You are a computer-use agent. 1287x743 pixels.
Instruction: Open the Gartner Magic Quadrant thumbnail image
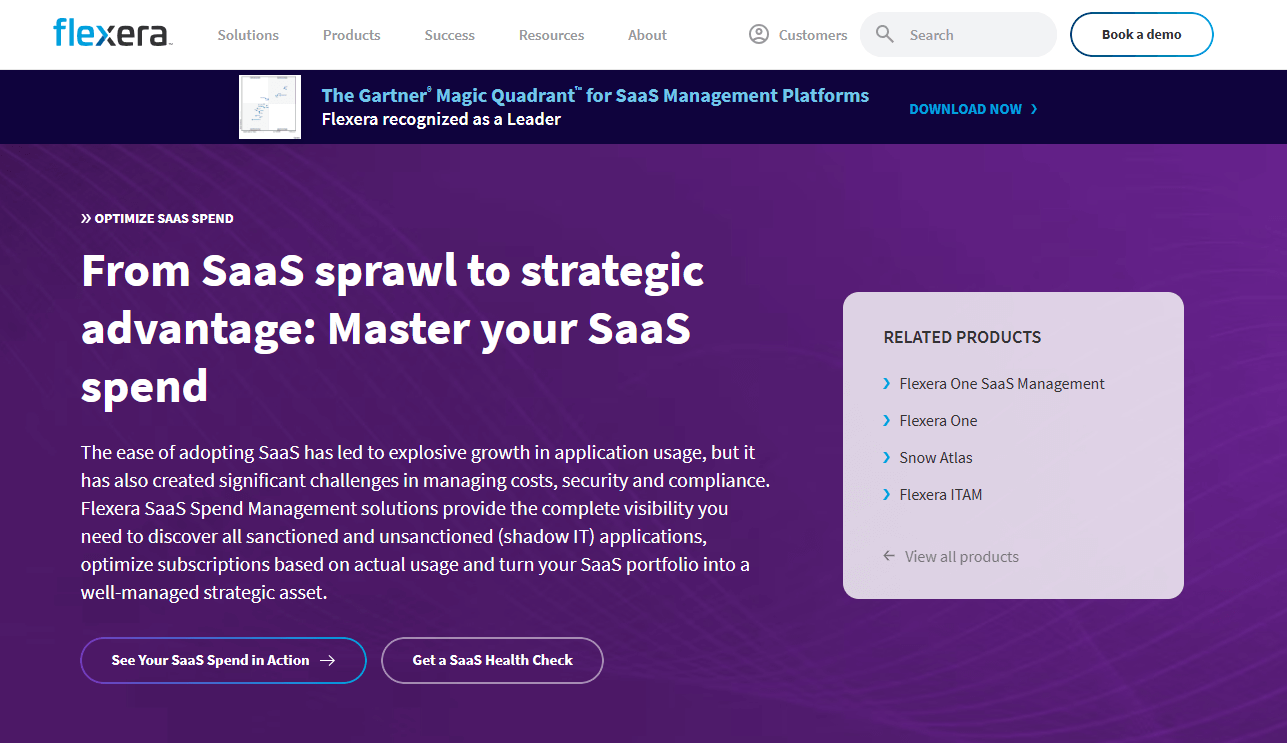270,107
